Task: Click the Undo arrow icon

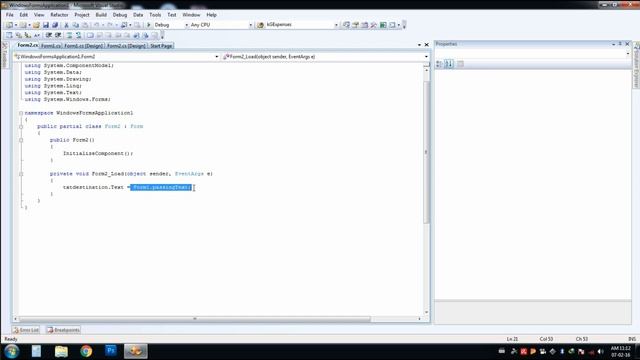Action: pyautogui.click(x=97, y=25)
